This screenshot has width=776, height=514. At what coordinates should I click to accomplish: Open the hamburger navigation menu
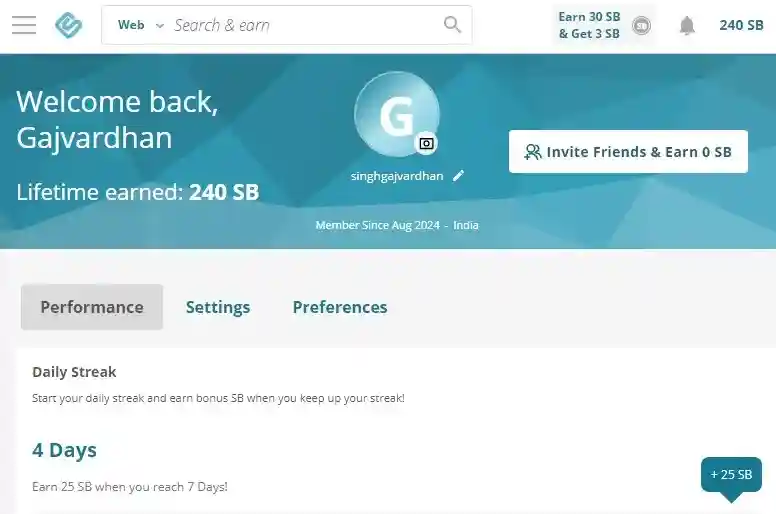pyautogui.click(x=24, y=25)
